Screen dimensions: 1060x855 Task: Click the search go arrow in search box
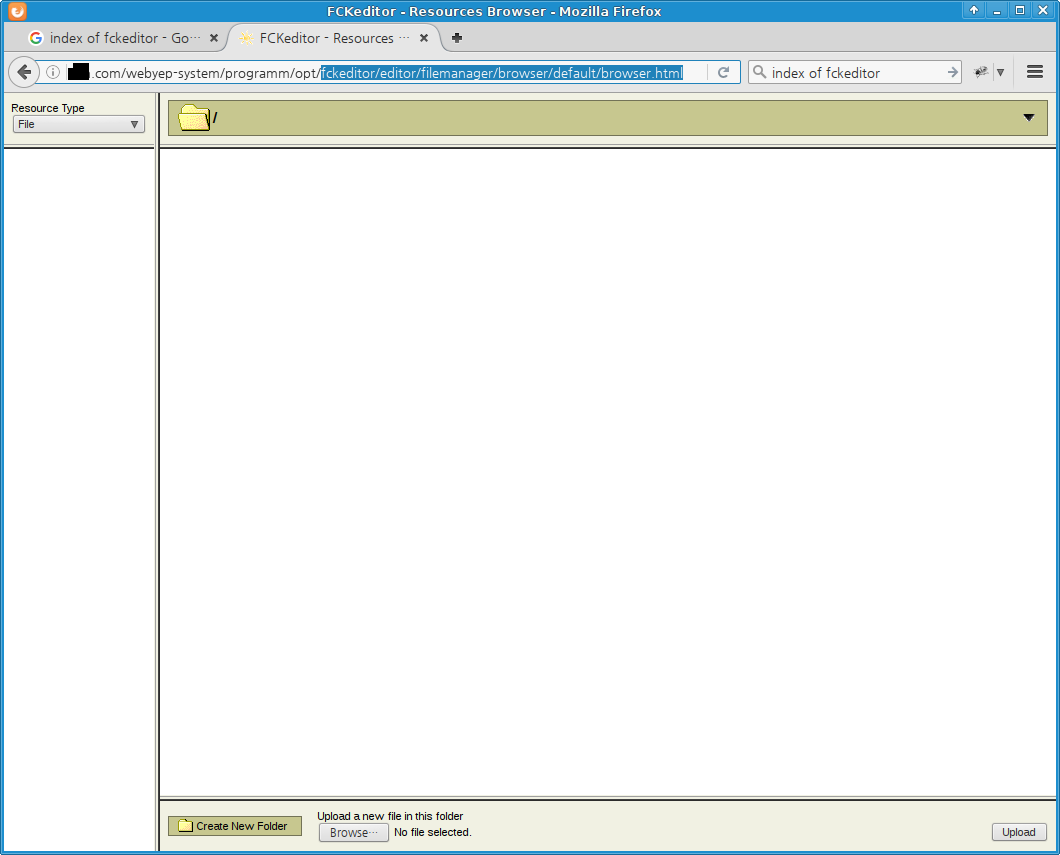(x=952, y=72)
